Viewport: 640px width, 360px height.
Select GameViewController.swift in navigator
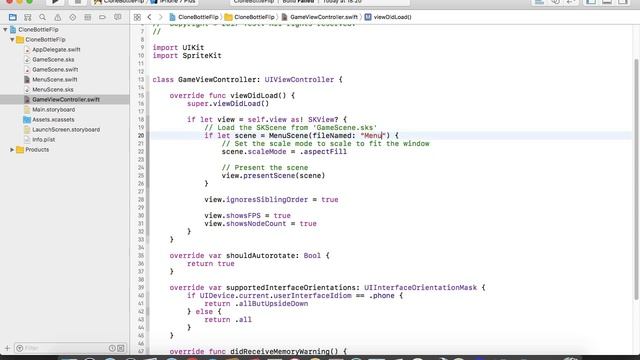[65, 100]
